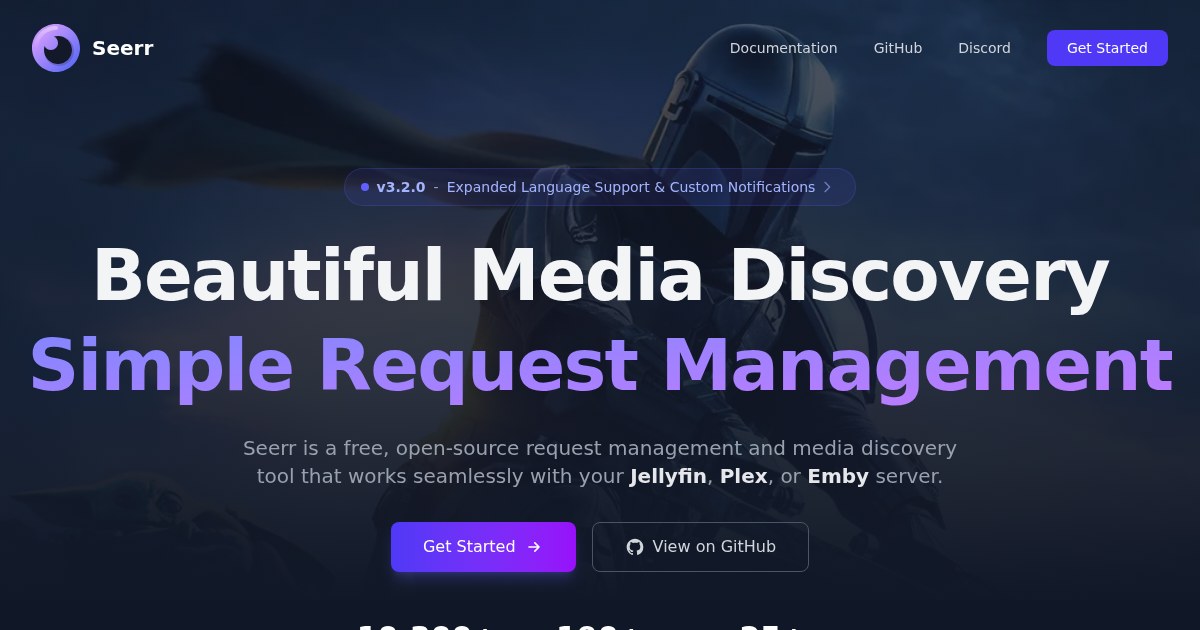Click the View on GitHub button
This screenshot has height=630, width=1200.
[700, 547]
